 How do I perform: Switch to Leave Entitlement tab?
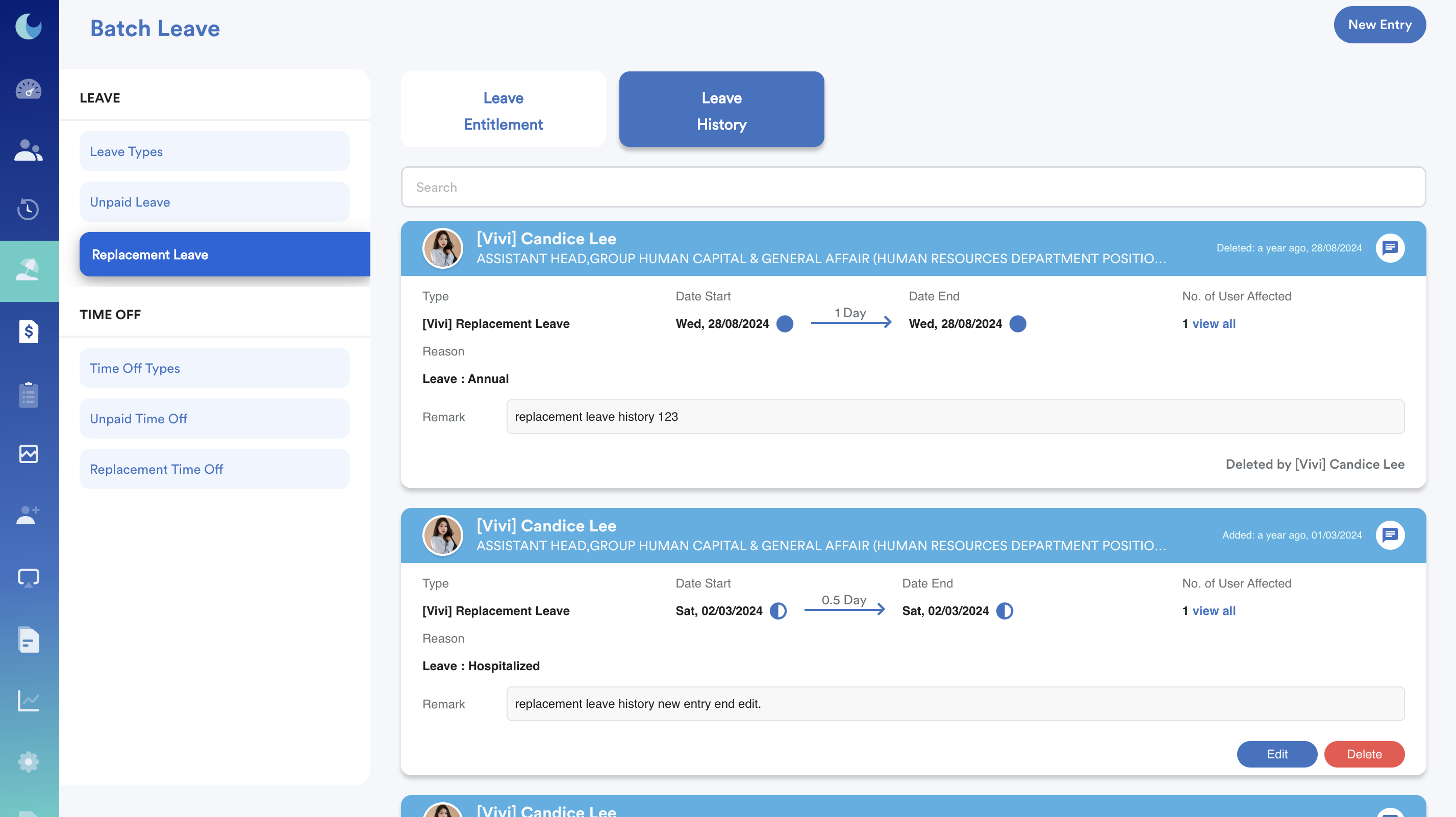coord(503,110)
